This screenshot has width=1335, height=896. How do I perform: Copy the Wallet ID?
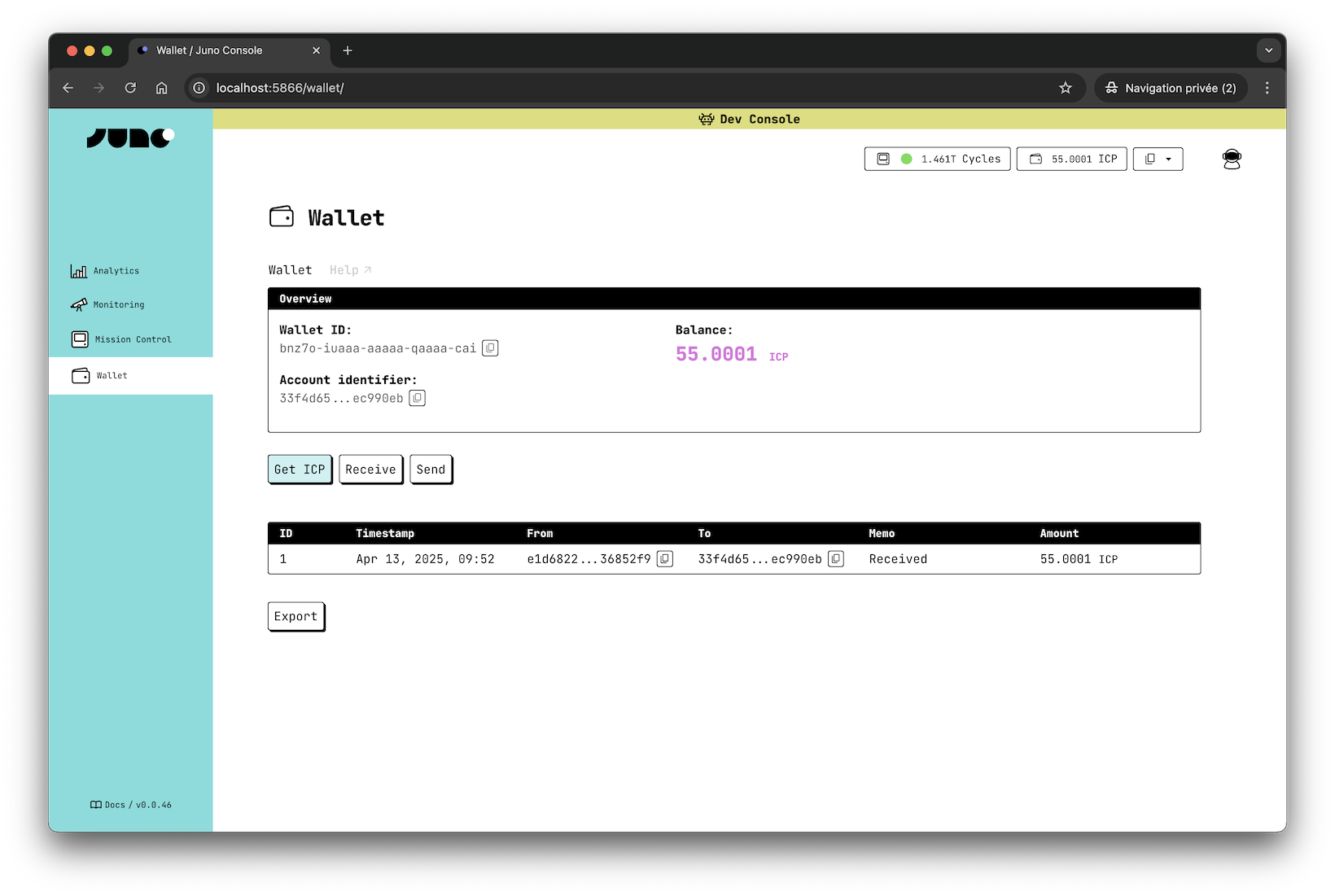[x=490, y=347]
